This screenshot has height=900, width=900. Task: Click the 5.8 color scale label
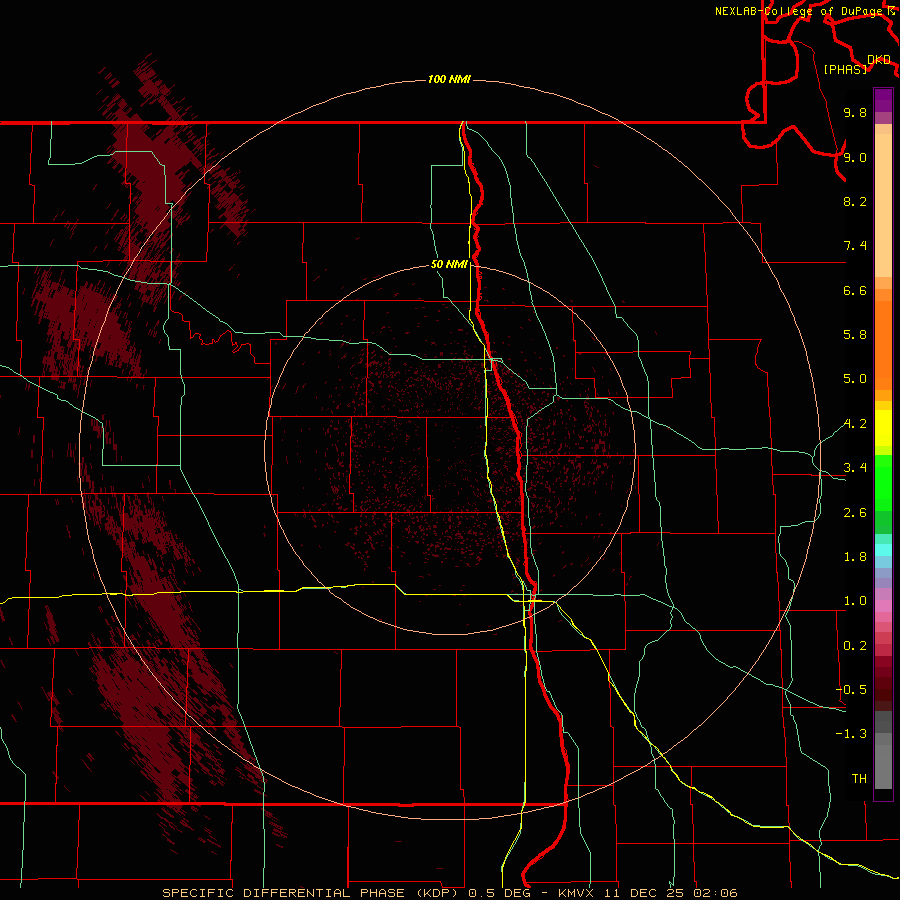click(x=855, y=335)
